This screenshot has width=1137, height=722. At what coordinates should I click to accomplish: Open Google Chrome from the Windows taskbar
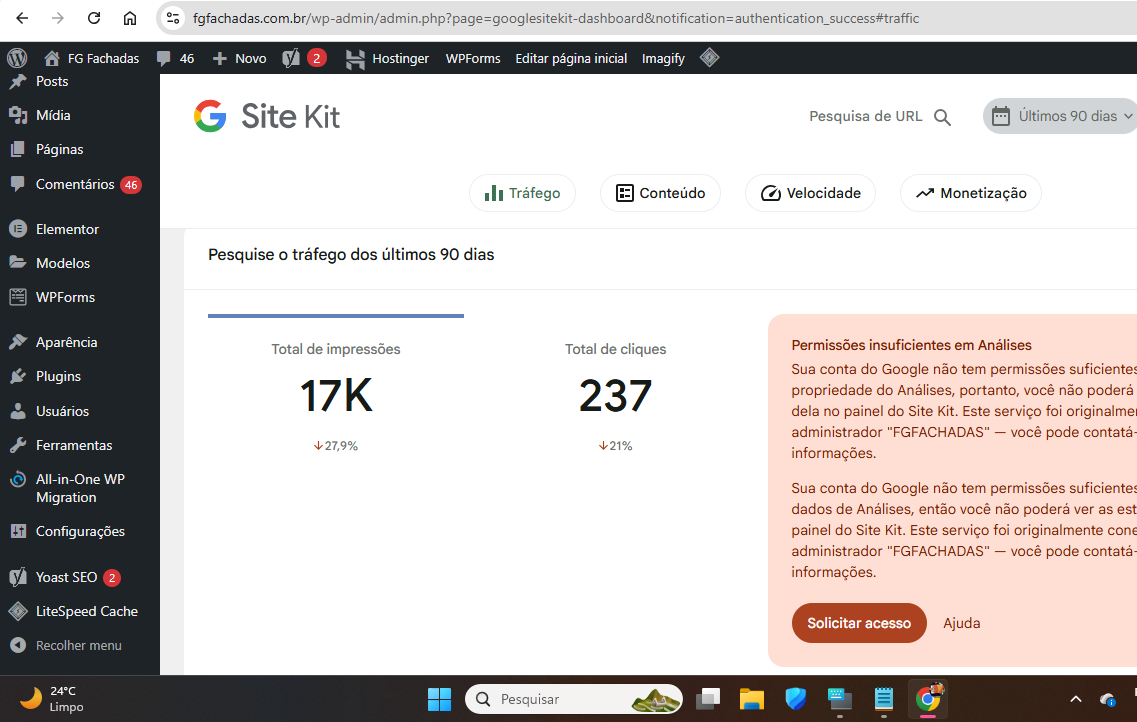928,698
